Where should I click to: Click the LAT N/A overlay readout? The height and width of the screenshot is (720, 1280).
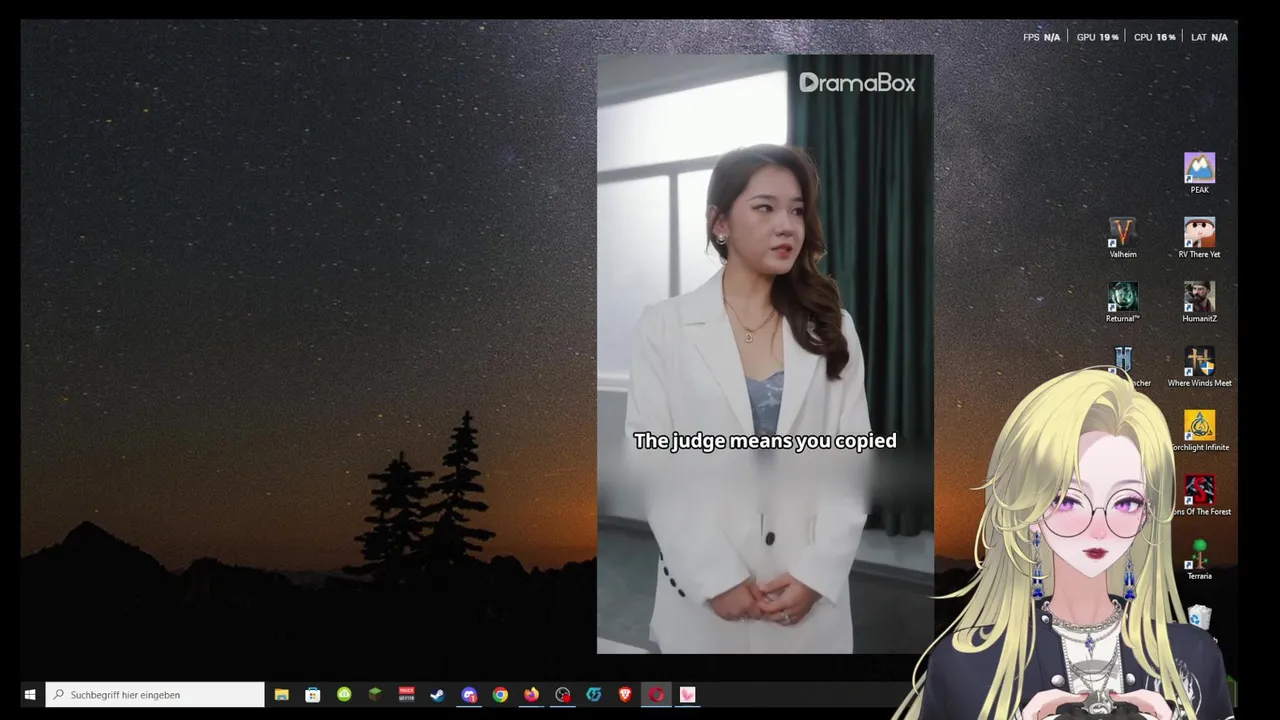(x=1209, y=37)
